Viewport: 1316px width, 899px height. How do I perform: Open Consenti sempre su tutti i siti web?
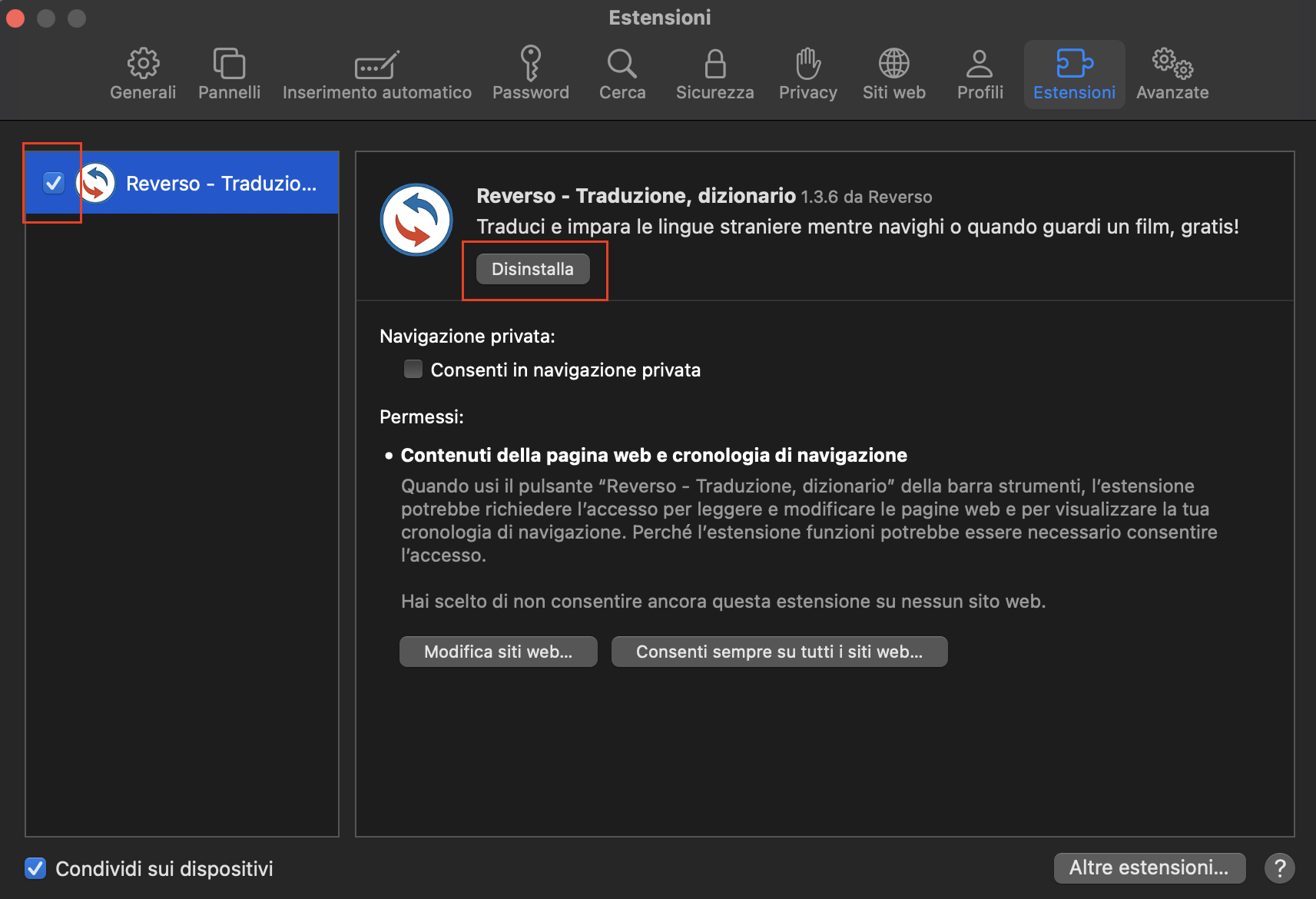778,651
